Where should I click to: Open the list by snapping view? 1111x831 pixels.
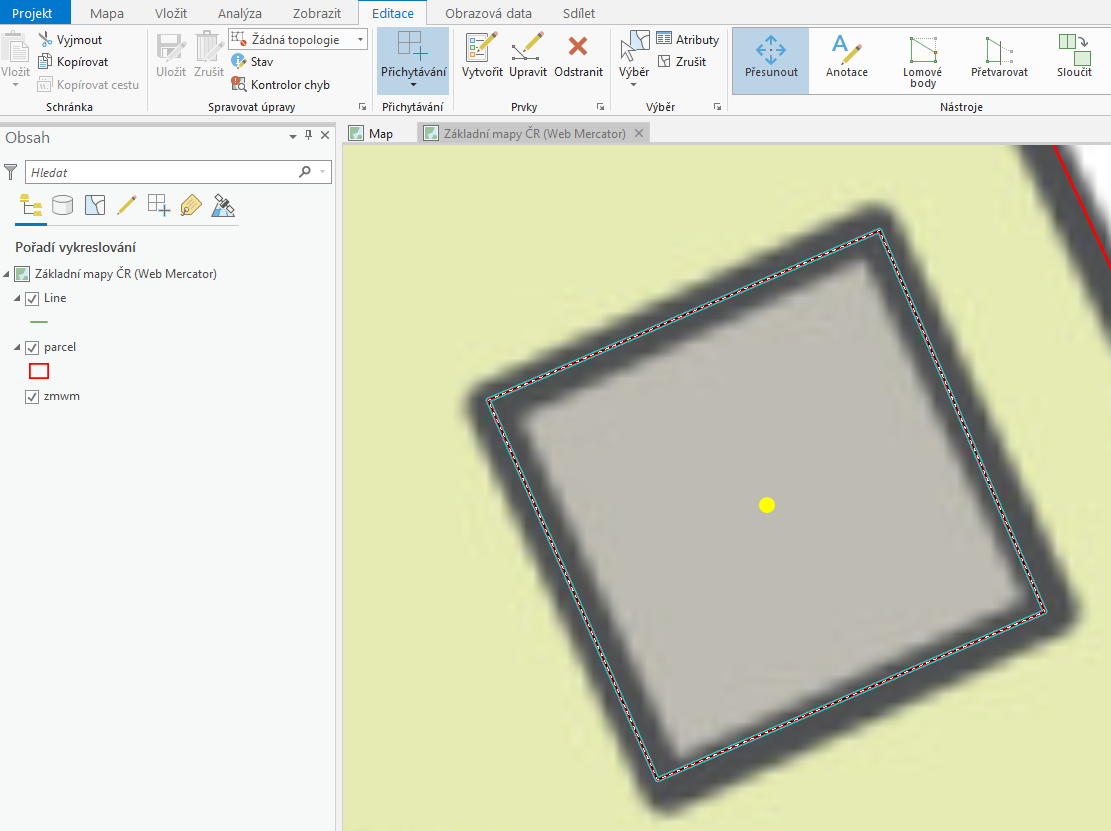coord(159,205)
